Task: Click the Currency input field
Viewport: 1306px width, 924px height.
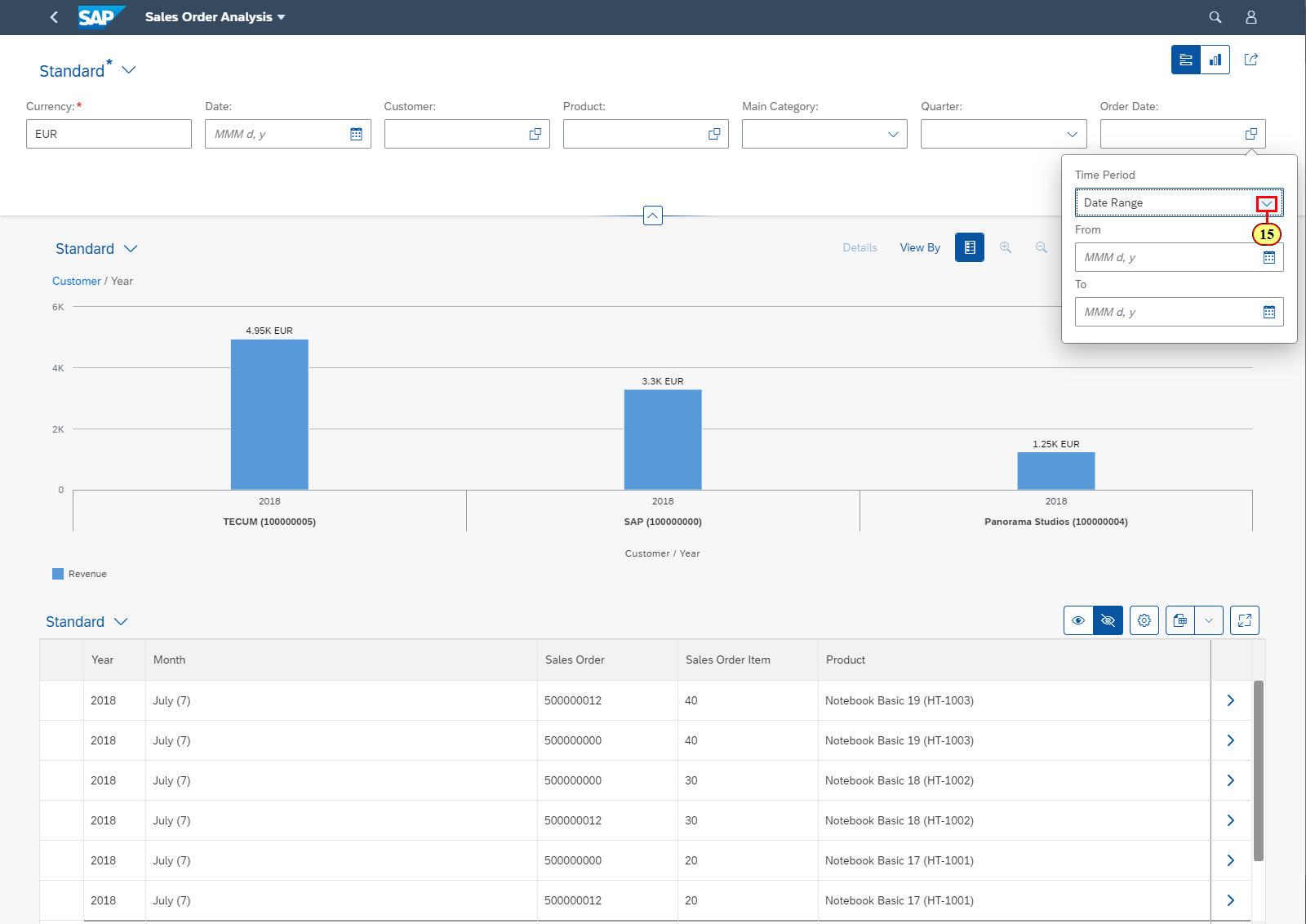Action: click(109, 134)
